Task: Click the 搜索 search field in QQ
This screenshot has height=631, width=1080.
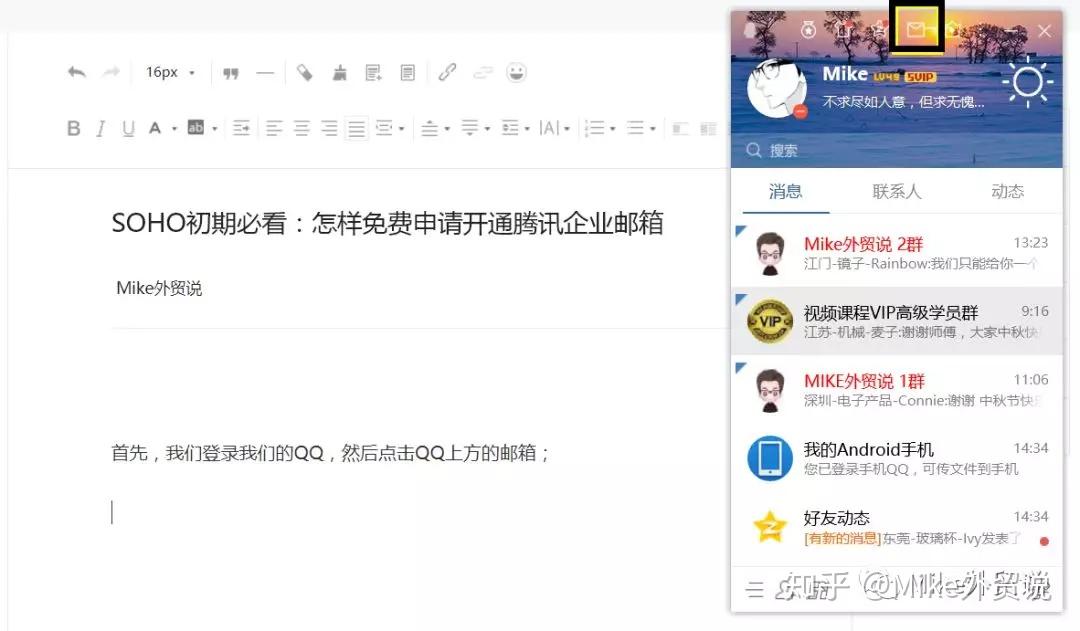Action: click(897, 150)
